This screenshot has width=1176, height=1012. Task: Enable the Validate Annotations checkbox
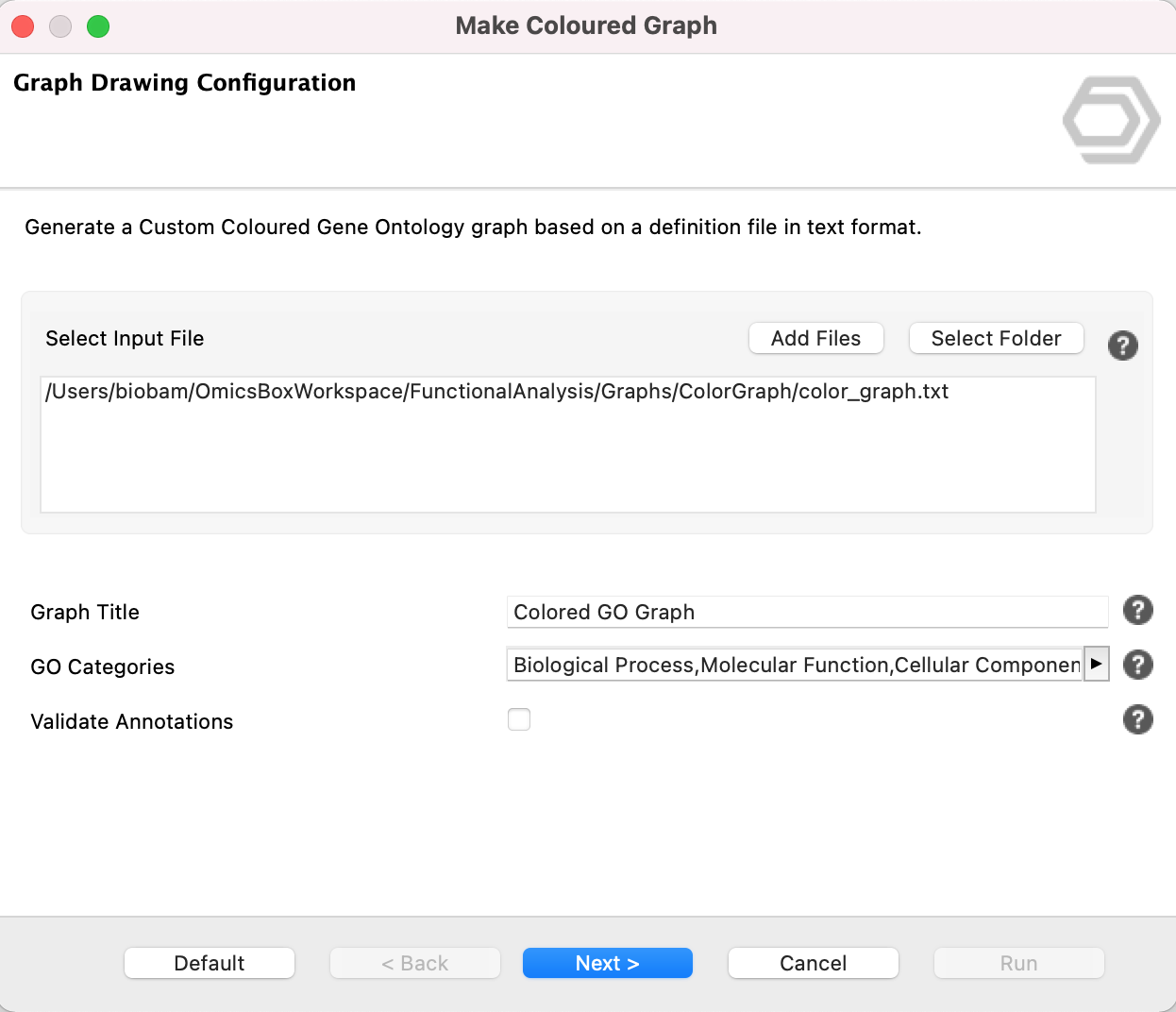(x=519, y=720)
